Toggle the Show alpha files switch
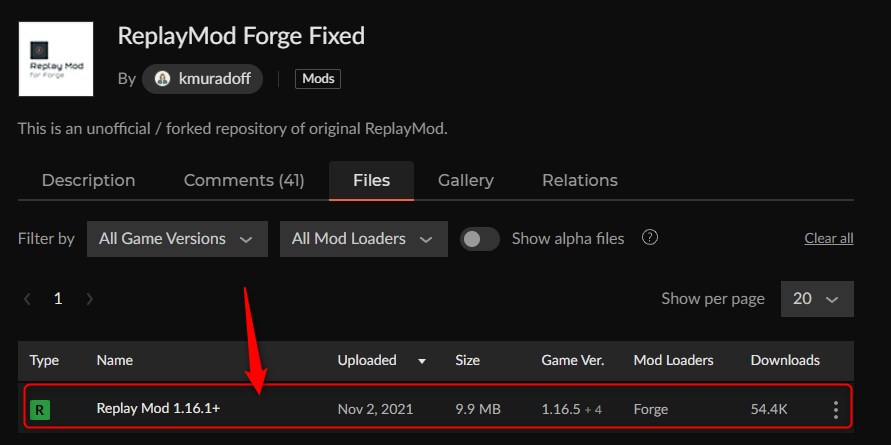The image size is (891, 445). 480,239
